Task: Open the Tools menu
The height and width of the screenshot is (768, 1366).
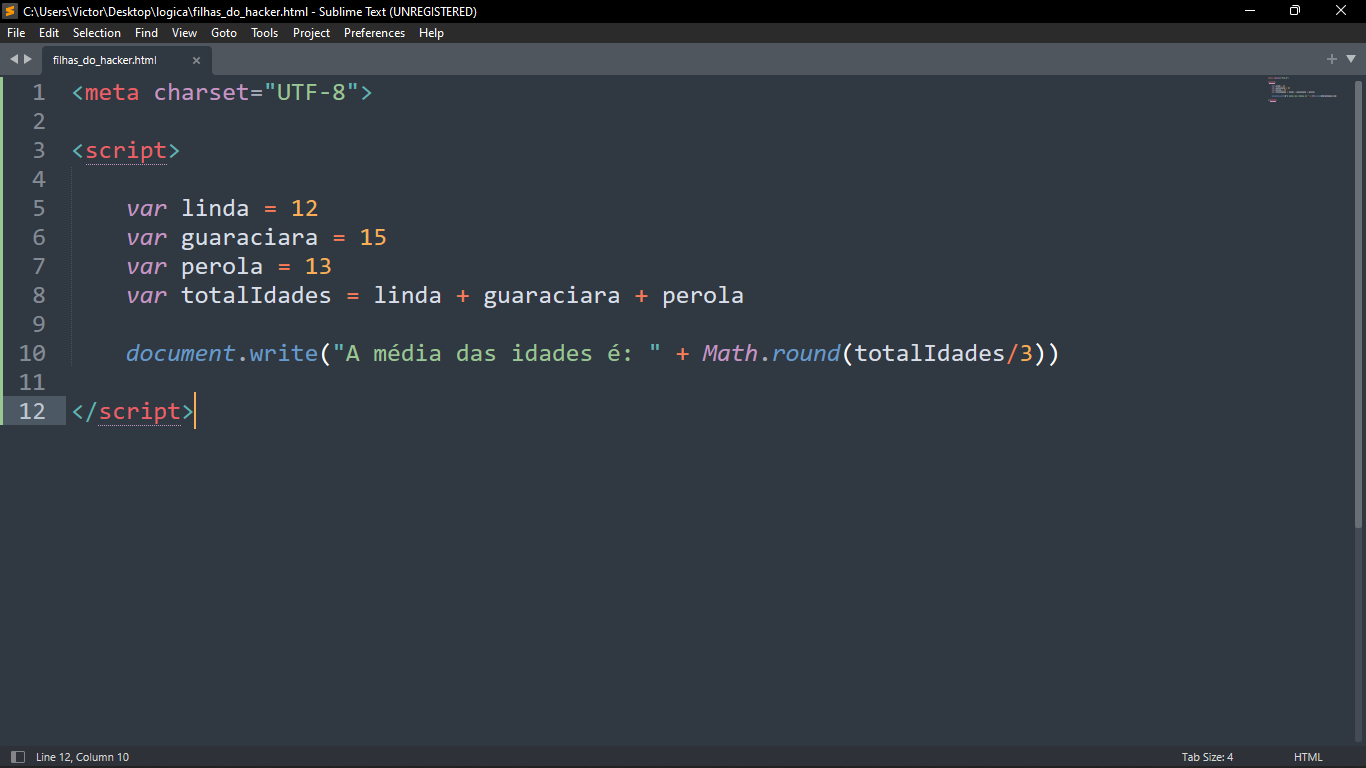Action: point(265,33)
